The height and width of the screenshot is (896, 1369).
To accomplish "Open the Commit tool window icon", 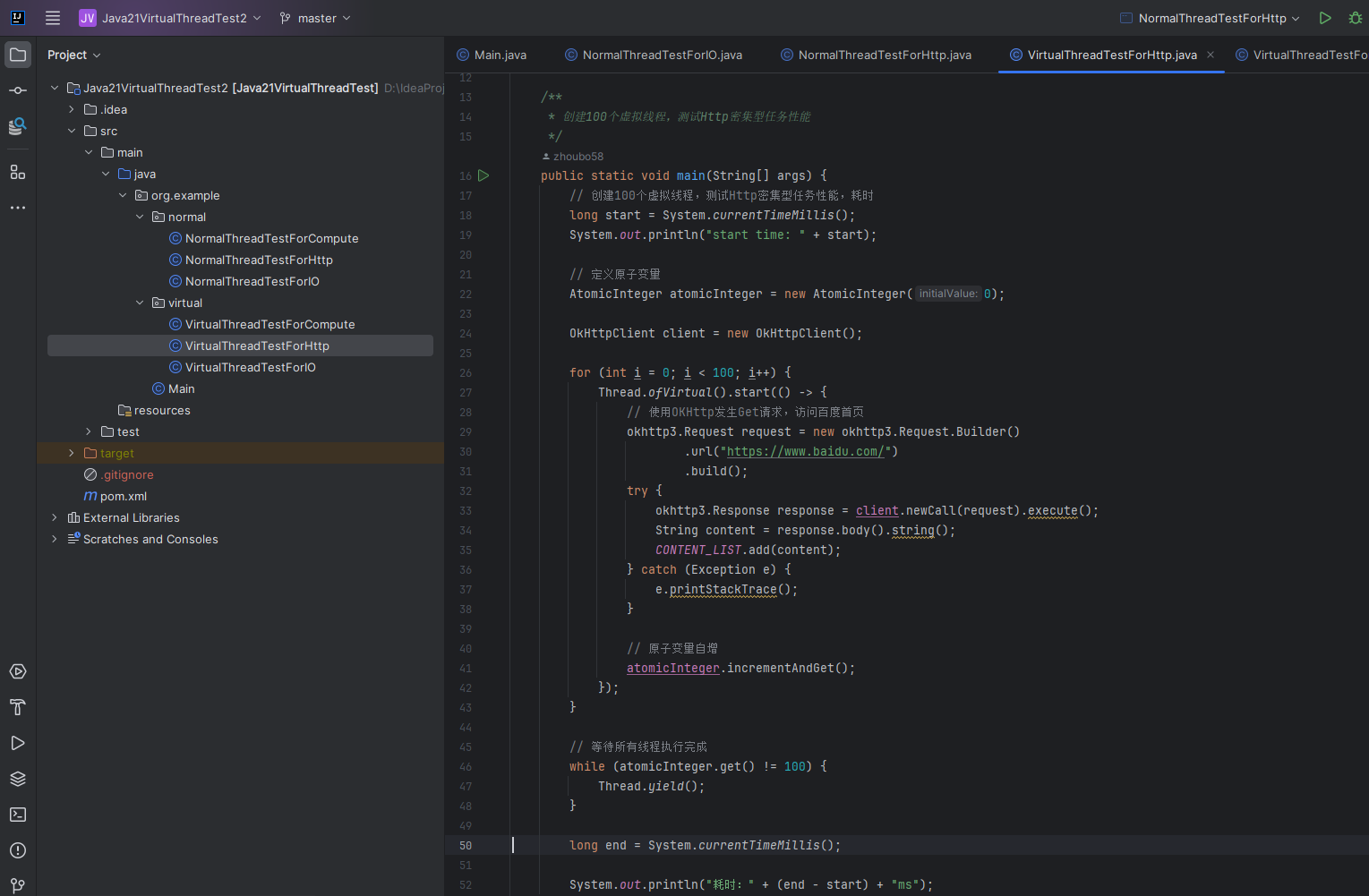I will point(18,90).
